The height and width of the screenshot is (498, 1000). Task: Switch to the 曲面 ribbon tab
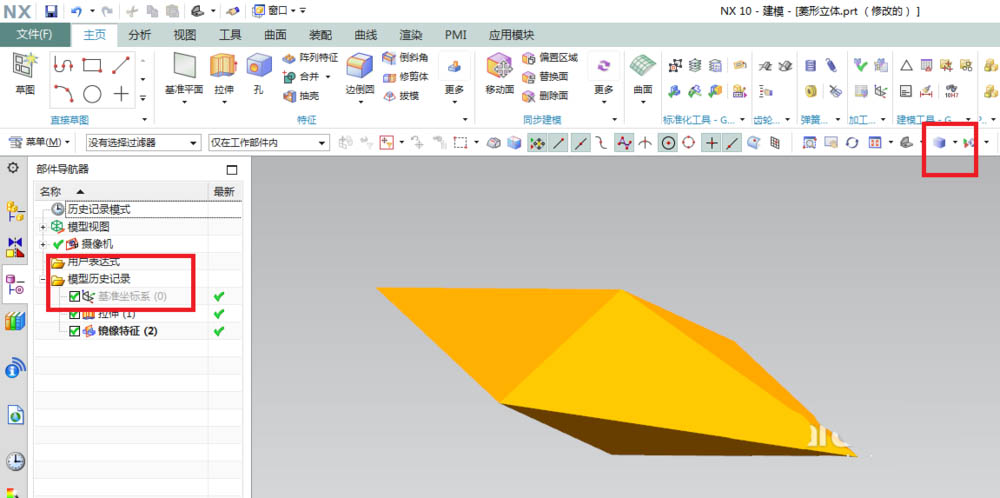(276, 35)
